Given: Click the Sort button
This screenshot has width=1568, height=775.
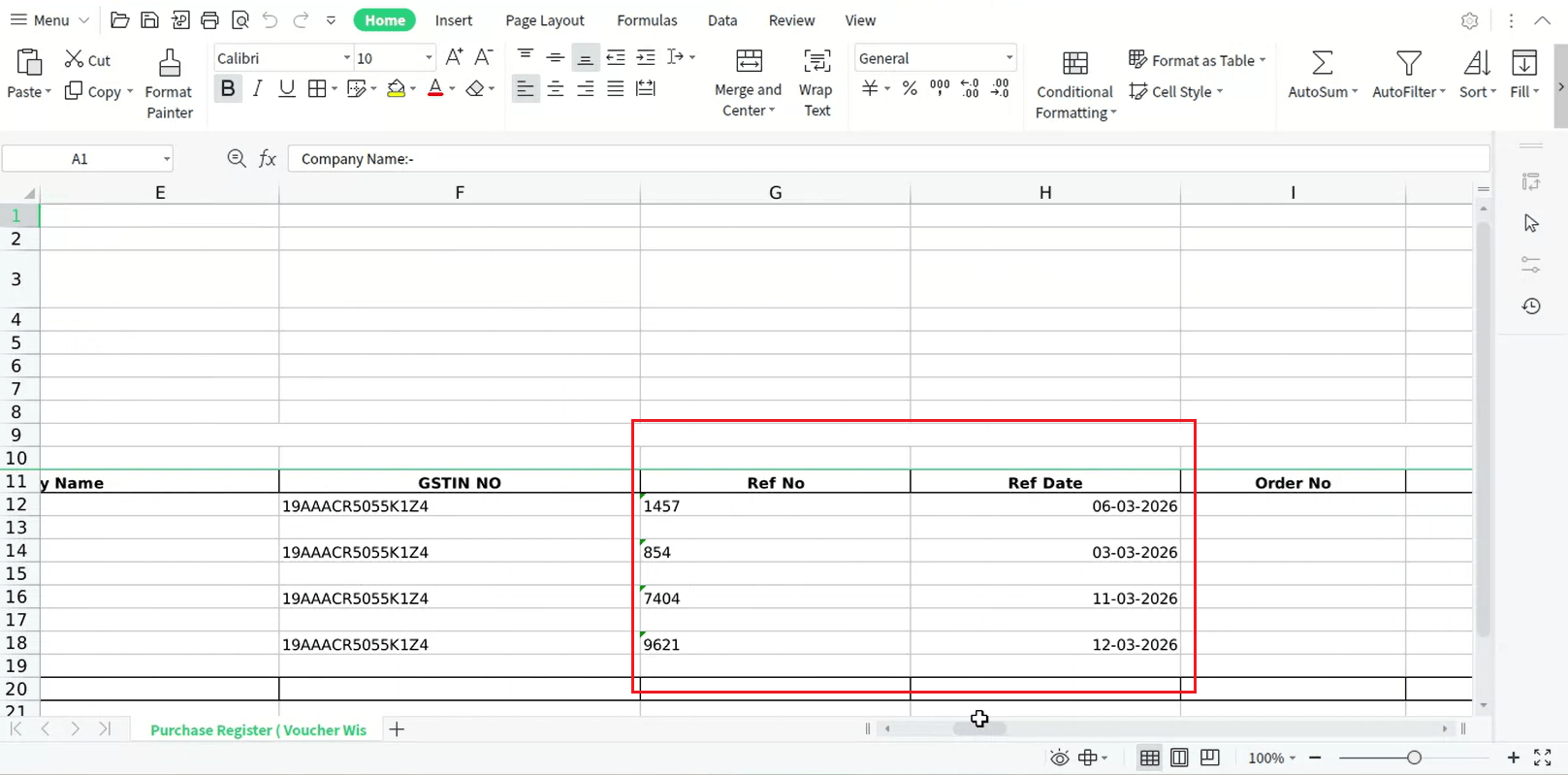Looking at the screenshot, I should [x=1478, y=75].
